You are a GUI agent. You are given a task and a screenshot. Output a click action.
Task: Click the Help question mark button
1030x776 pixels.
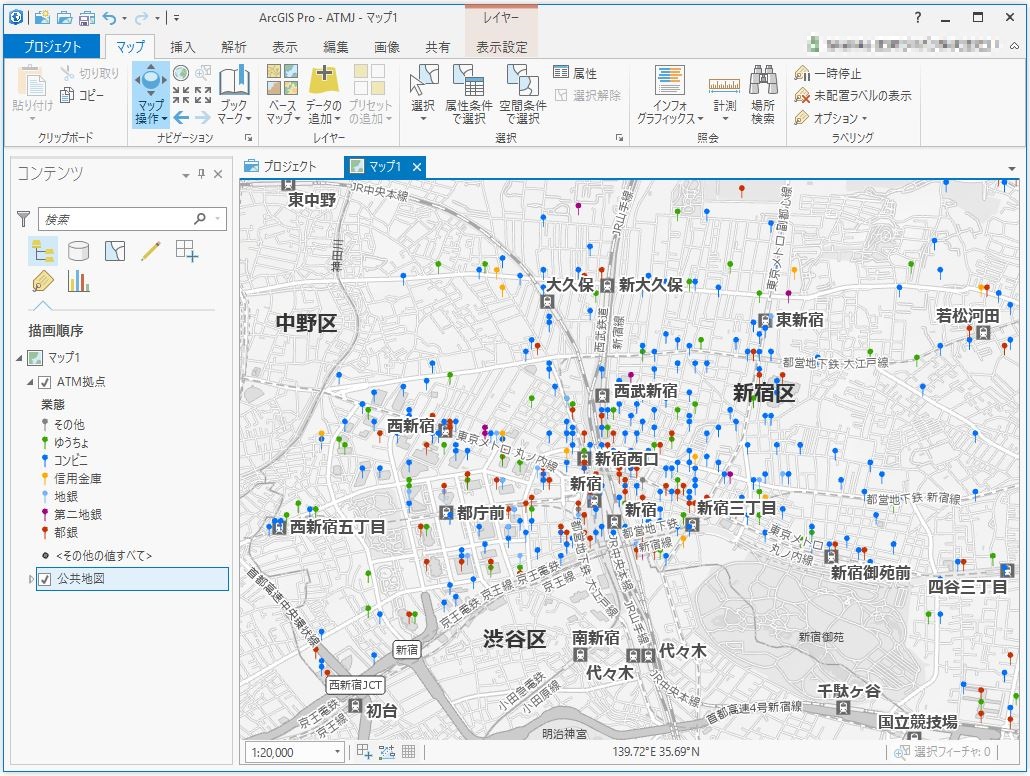(918, 18)
